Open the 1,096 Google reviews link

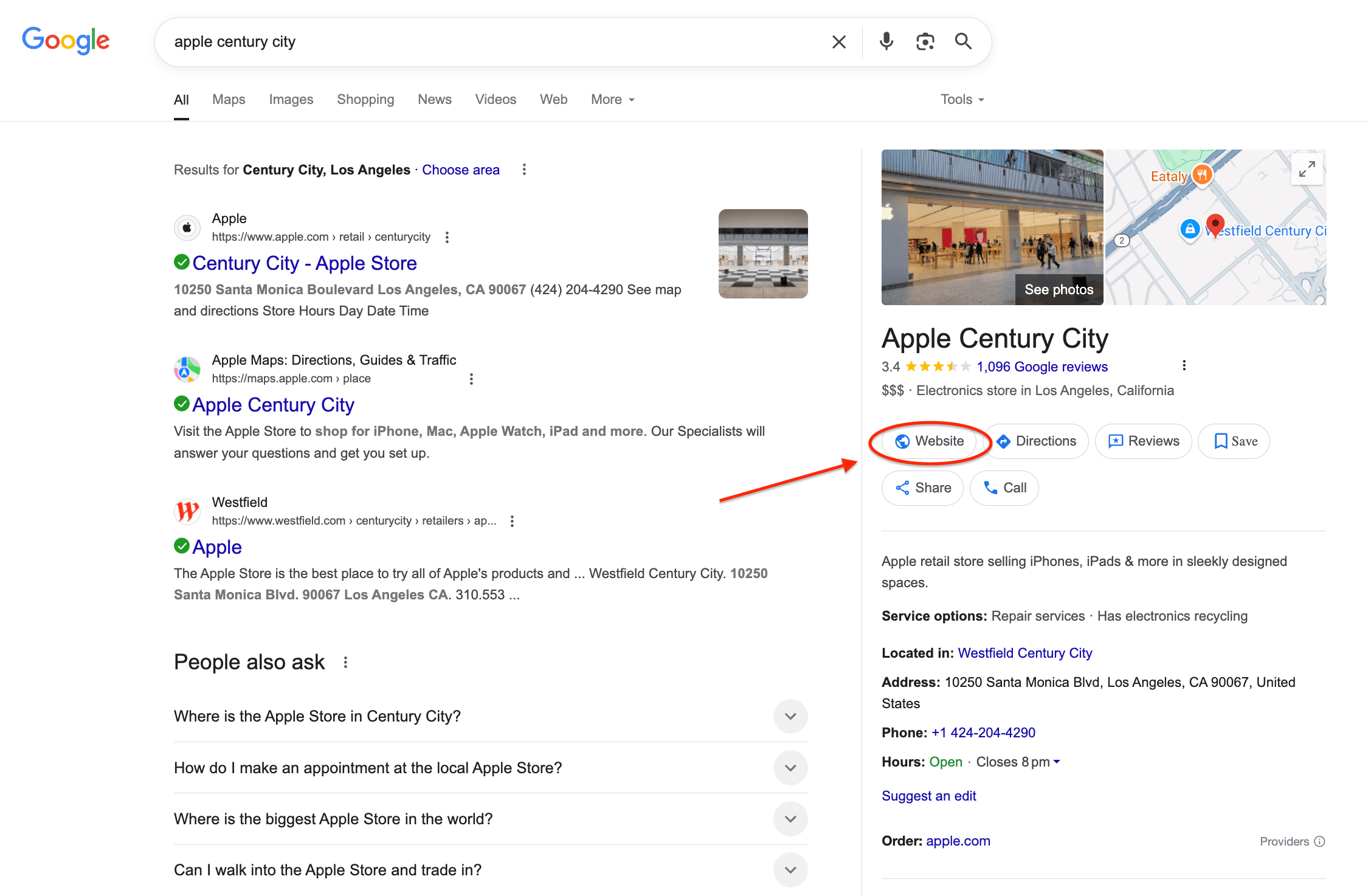1042,367
